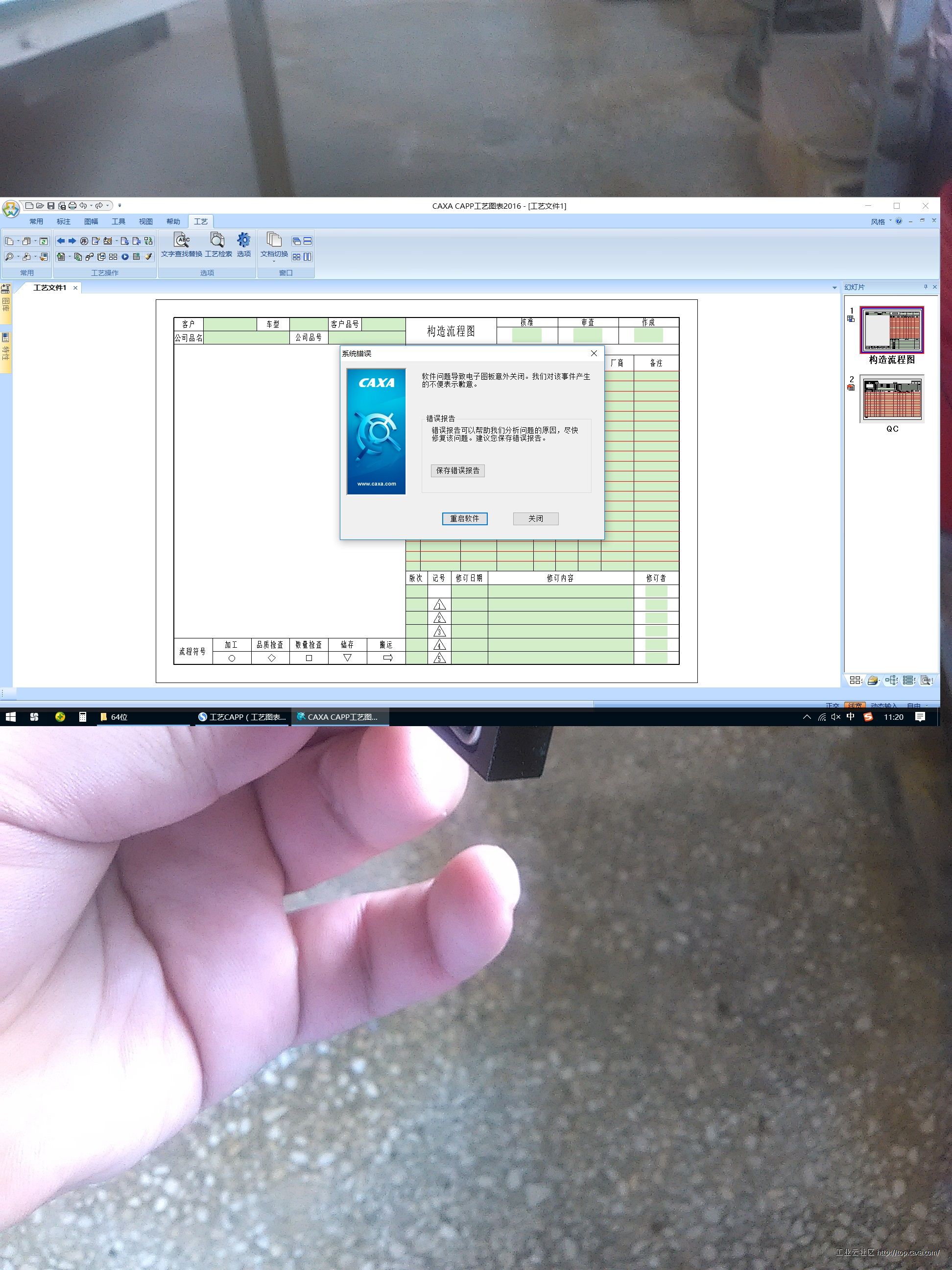Click the print icon in quick access toolbar

pos(72,206)
